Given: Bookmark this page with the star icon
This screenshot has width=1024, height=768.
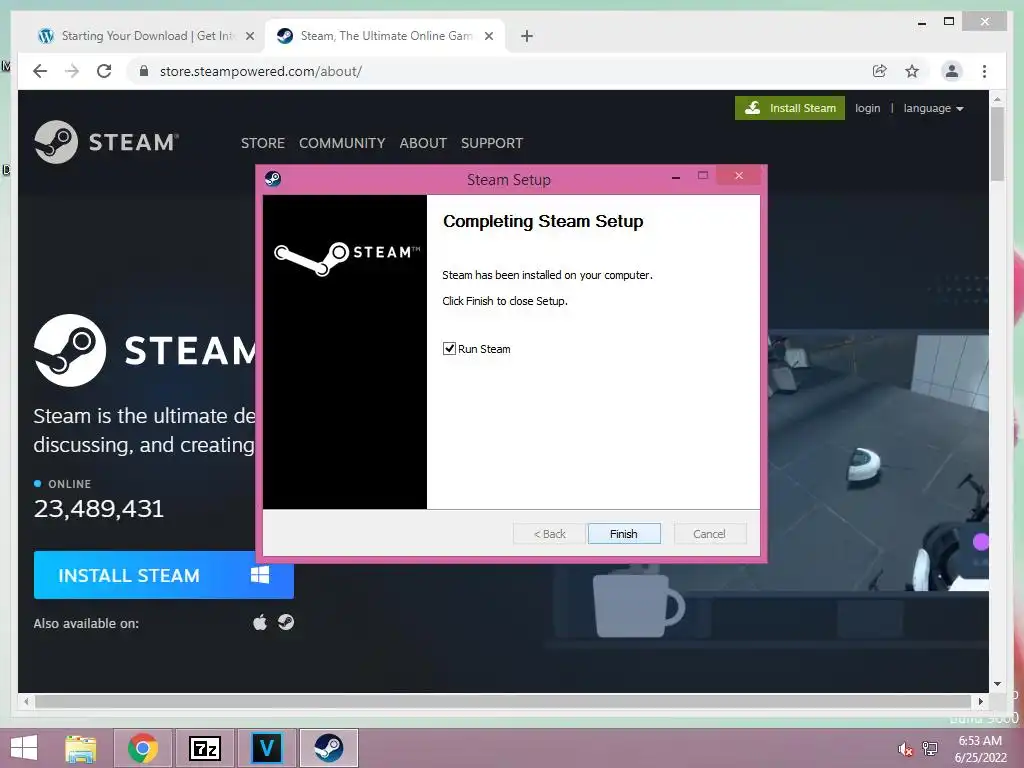Looking at the screenshot, I should 912,71.
